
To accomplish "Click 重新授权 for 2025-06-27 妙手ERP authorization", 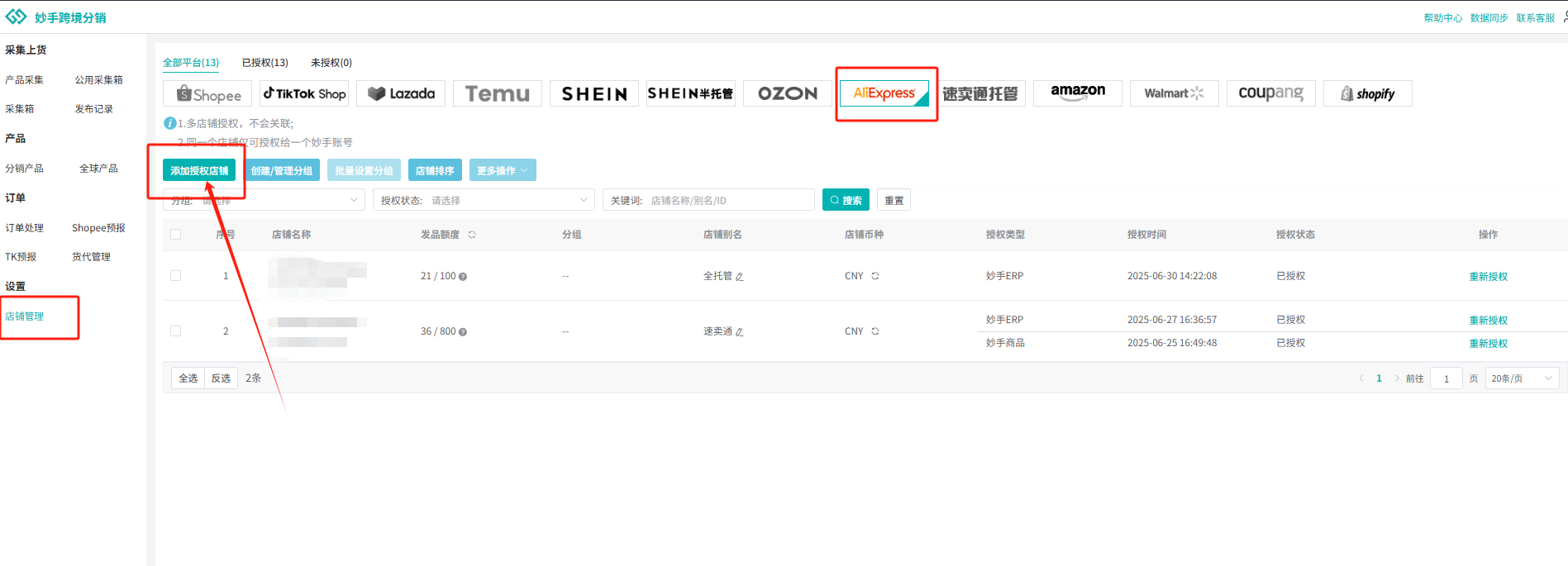I will click(x=1489, y=321).
